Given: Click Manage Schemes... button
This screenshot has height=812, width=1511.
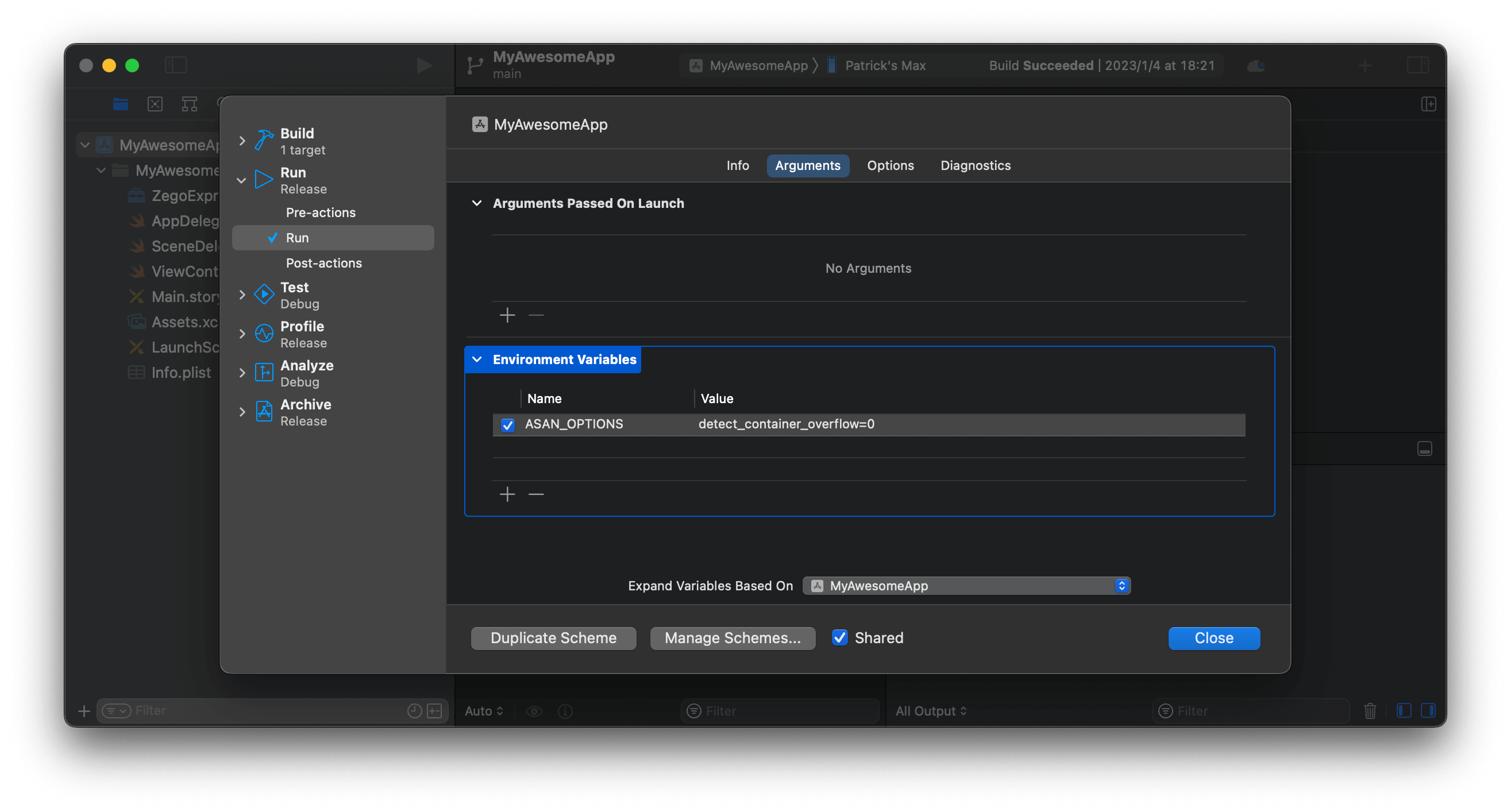Looking at the screenshot, I should tap(732, 638).
